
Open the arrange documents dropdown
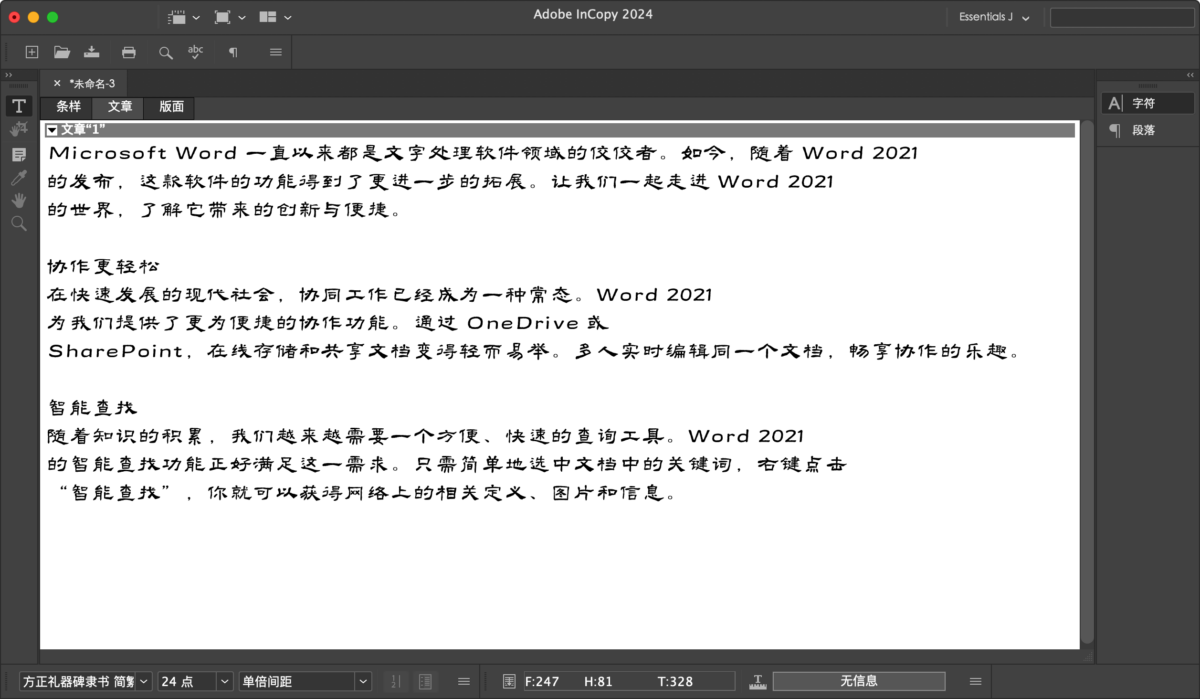[x=275, y=17]
